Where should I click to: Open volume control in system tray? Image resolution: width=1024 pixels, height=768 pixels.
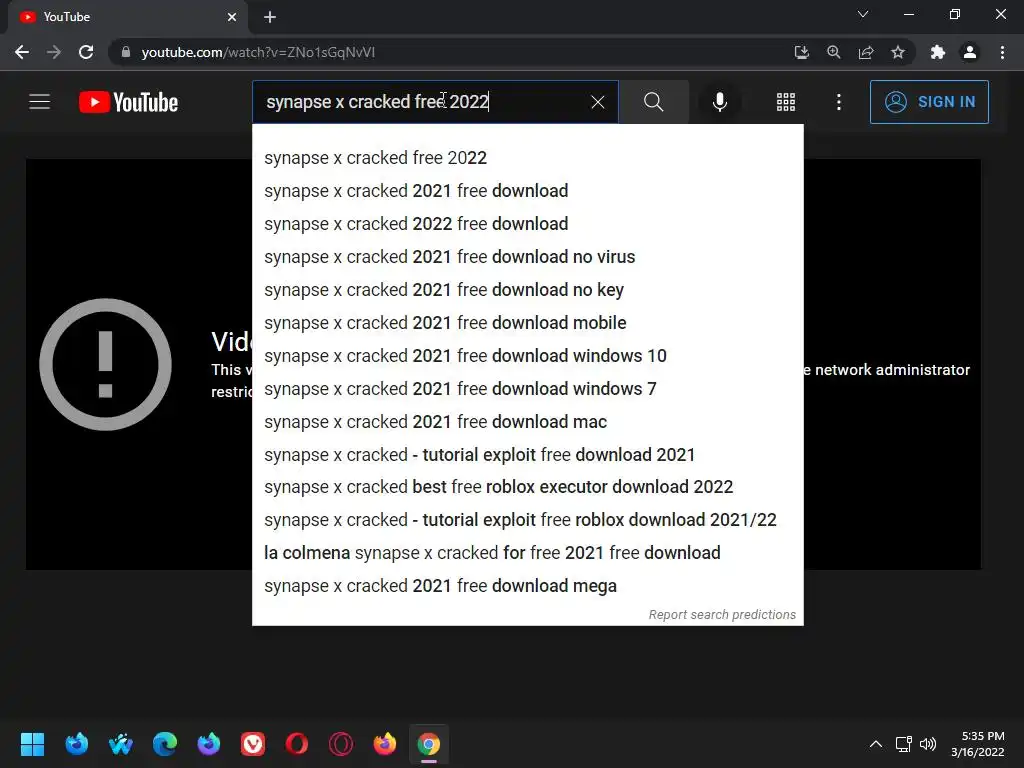(927, 744)
